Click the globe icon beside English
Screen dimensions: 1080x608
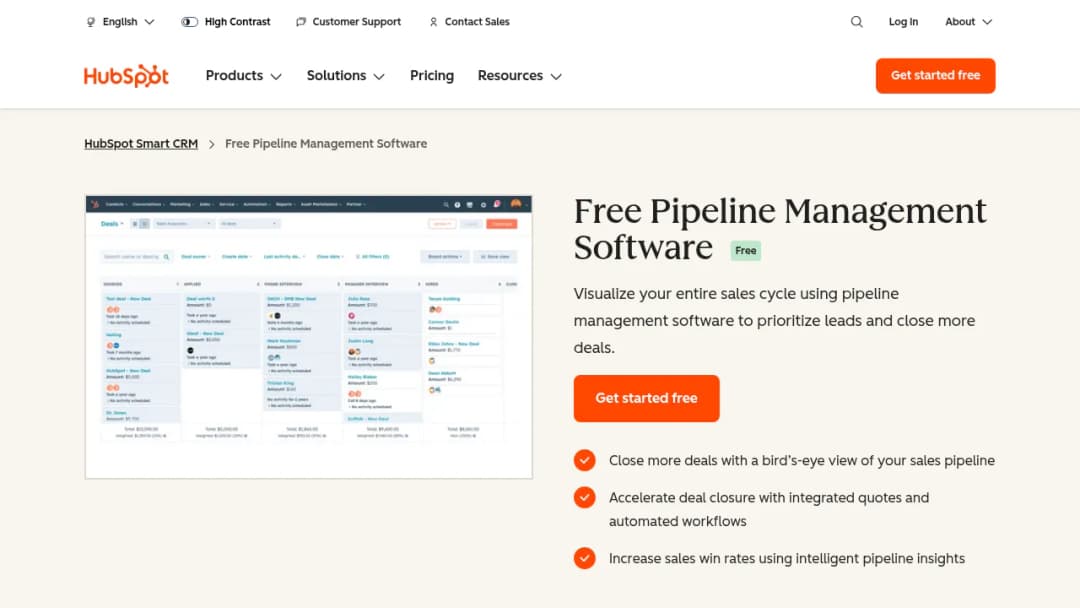pos(91,22)
